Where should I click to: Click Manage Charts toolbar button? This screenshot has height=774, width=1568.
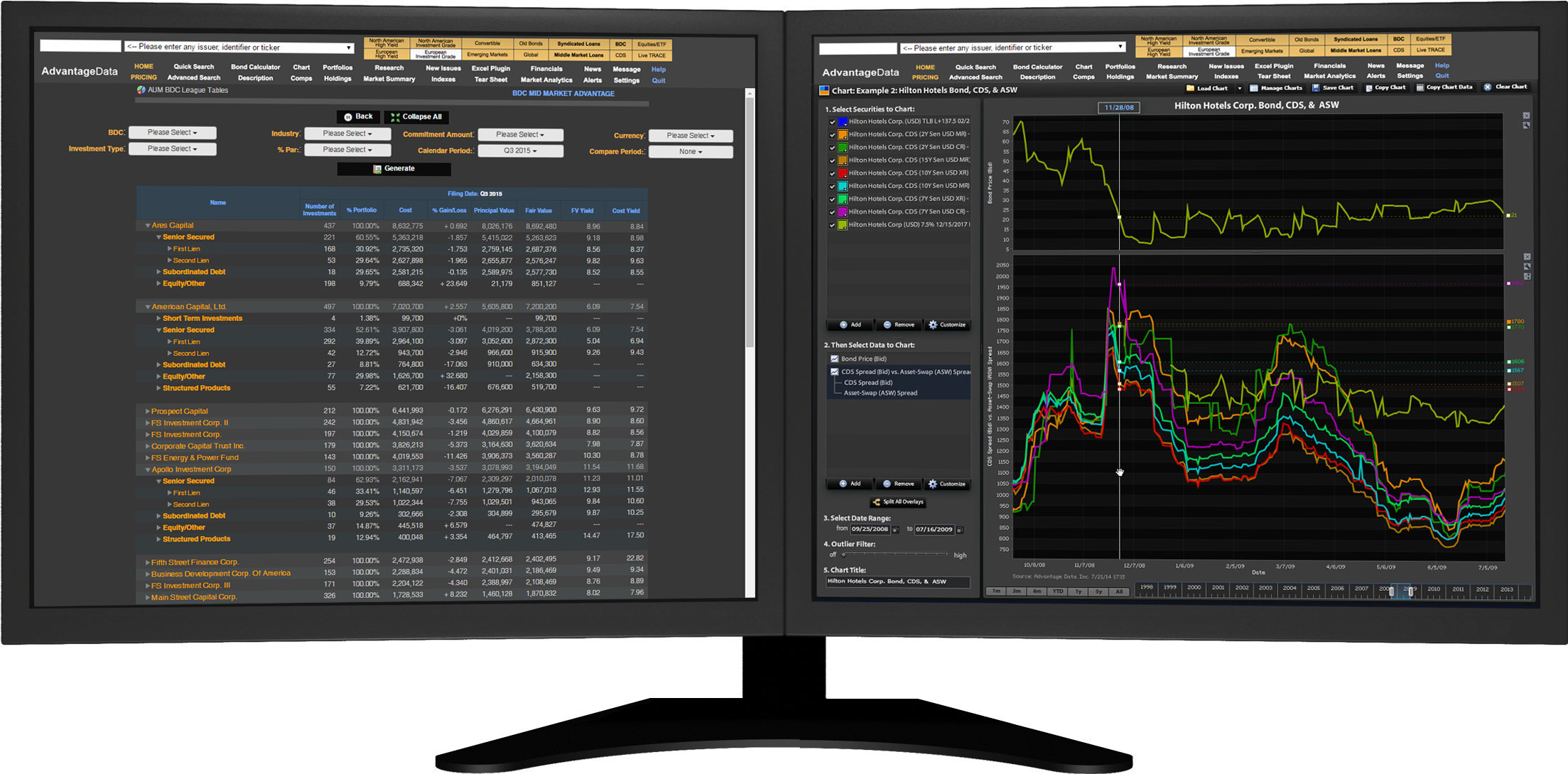click(x=1276, y=88)
